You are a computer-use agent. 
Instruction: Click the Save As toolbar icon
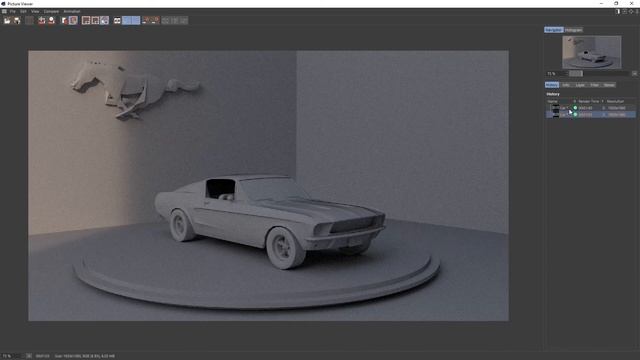coord(17,20)
